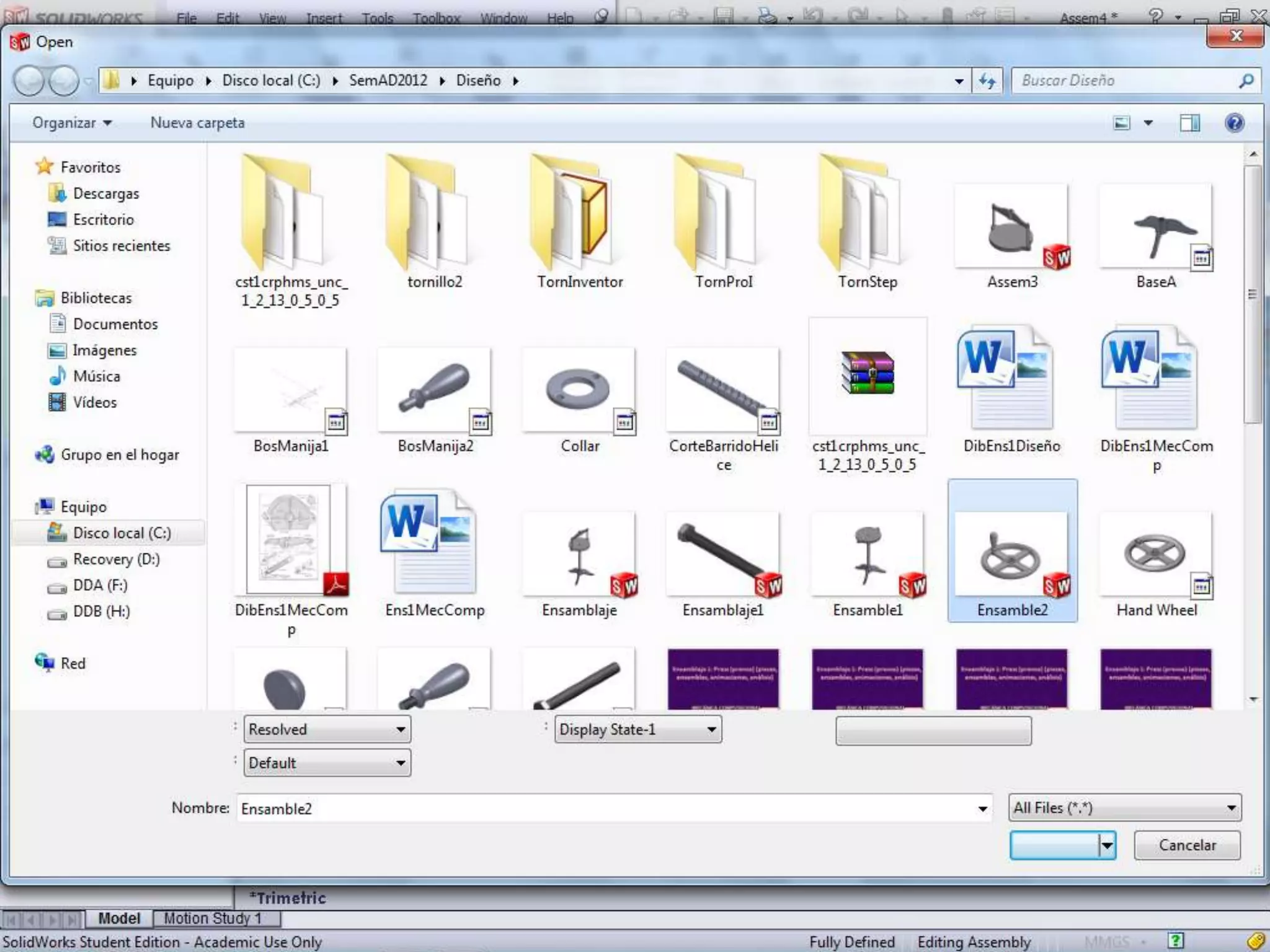1270x952 pixels.
Task: Toggle the preview pane icon
Action: click(1189, 123)
